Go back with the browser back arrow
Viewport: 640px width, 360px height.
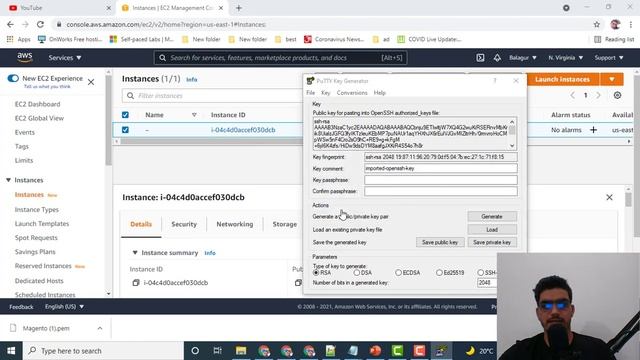coord(10,24)
